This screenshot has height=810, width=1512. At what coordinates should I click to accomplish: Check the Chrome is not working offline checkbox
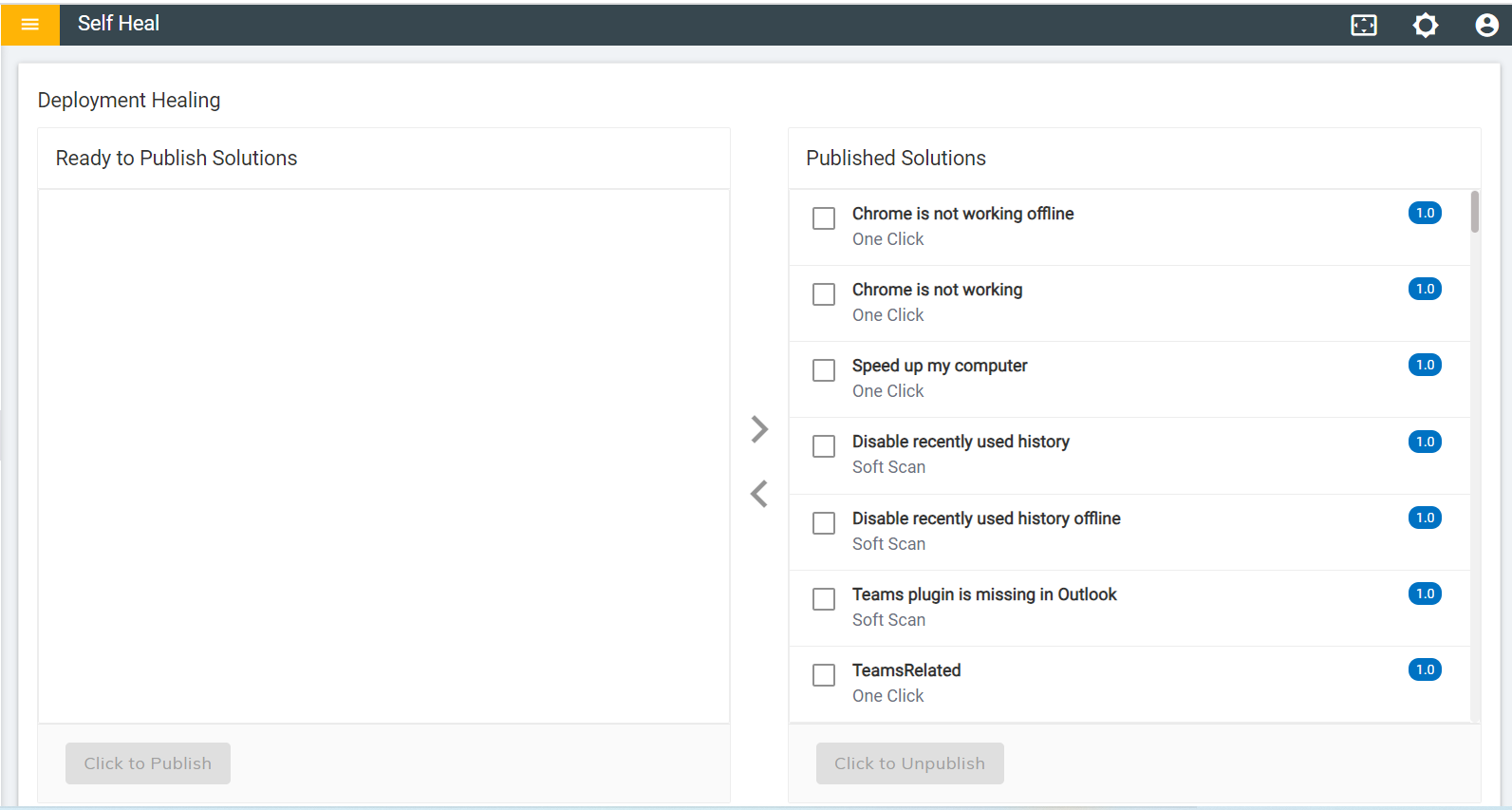pyautogui.click(x=824, y=218)
